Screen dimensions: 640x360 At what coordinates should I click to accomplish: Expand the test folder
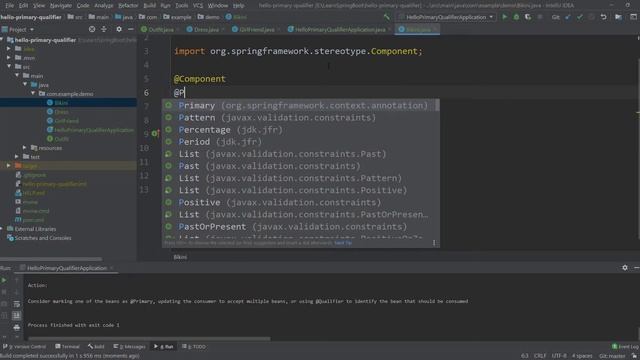pyautogui.click(x=17, y=156)
